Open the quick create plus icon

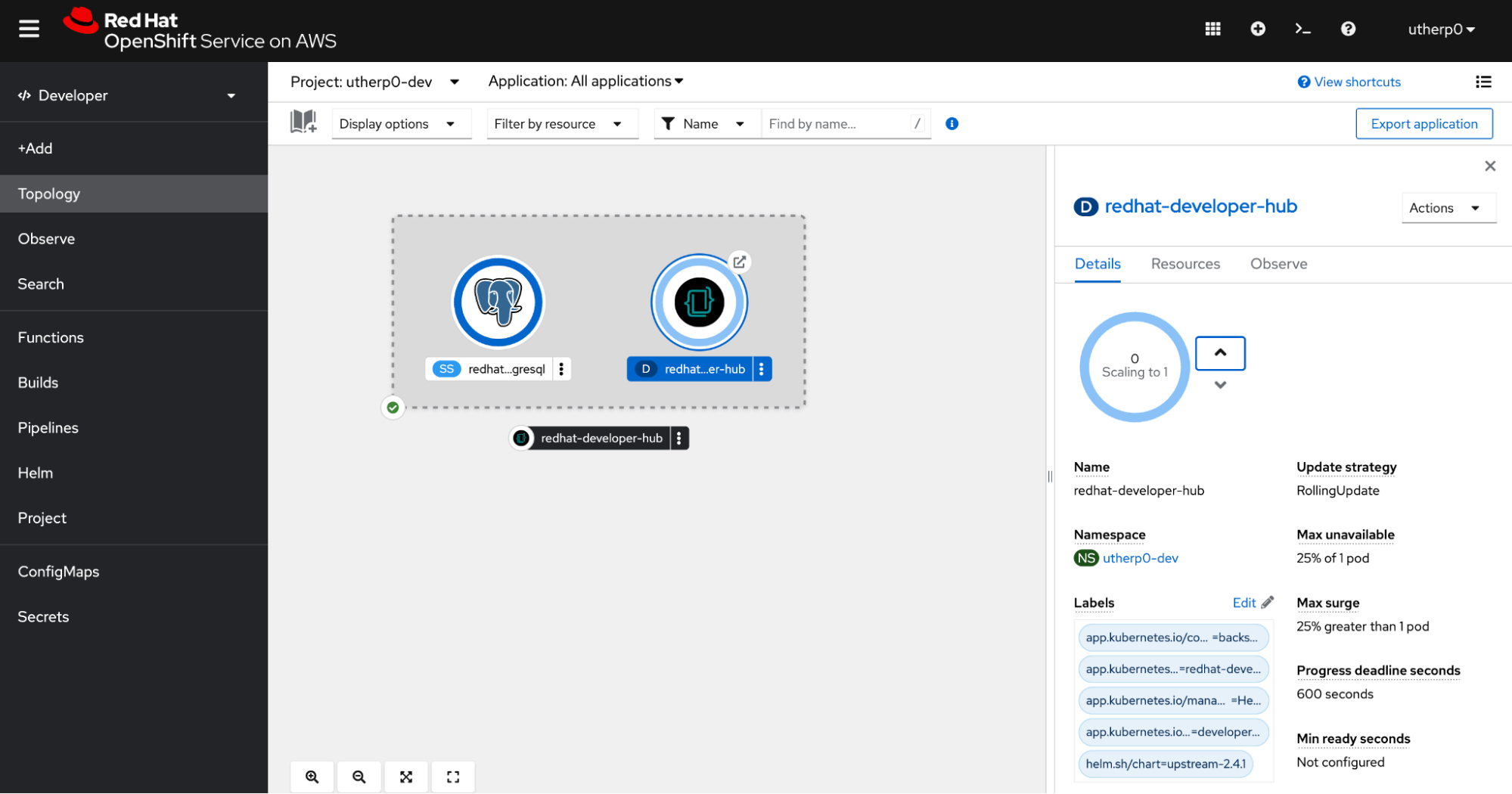[1258, 29]
